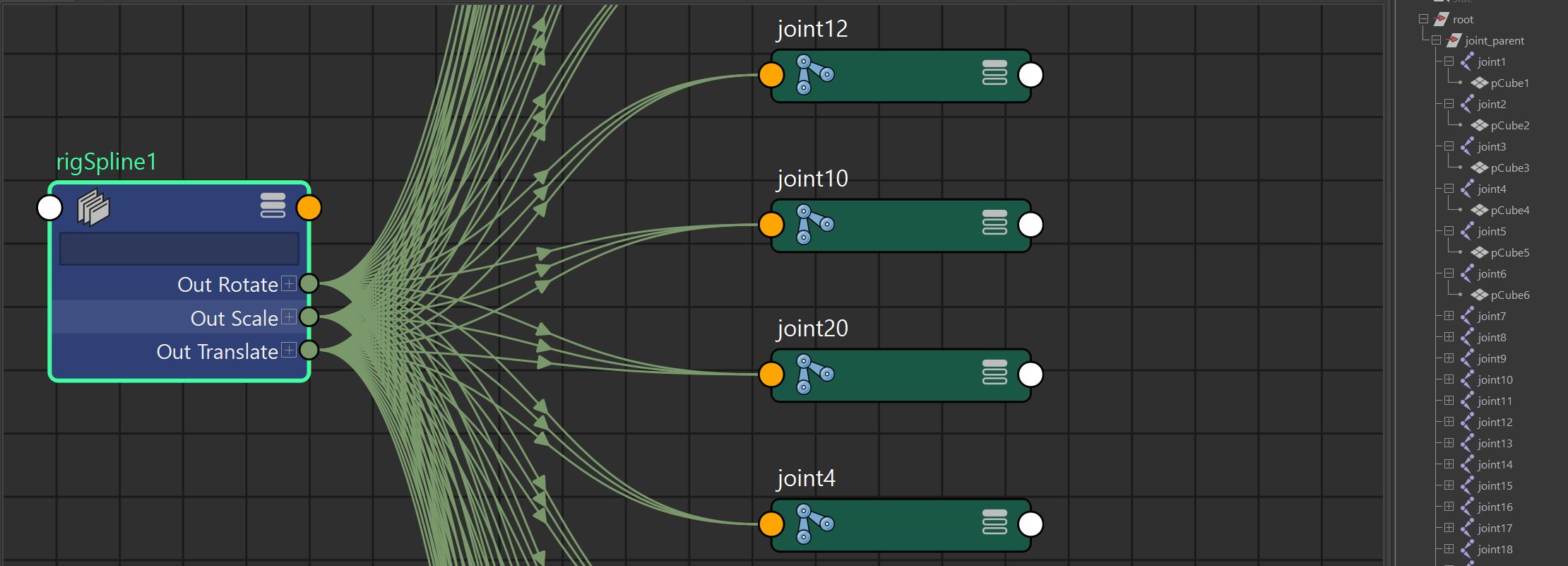Viewport: 1568px width, 566px height.
Task: Click the Out Scale output port
Action: coord(309,317)
